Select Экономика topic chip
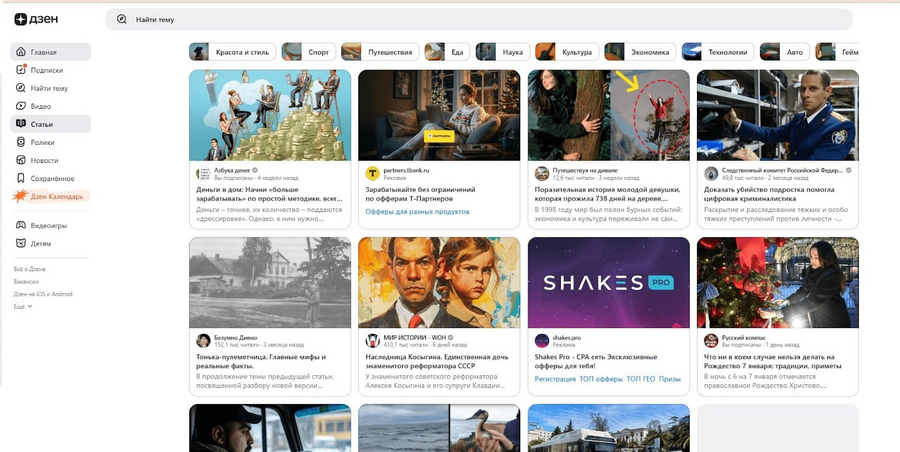This screenshot has width=900, height=452. point(640,52)
